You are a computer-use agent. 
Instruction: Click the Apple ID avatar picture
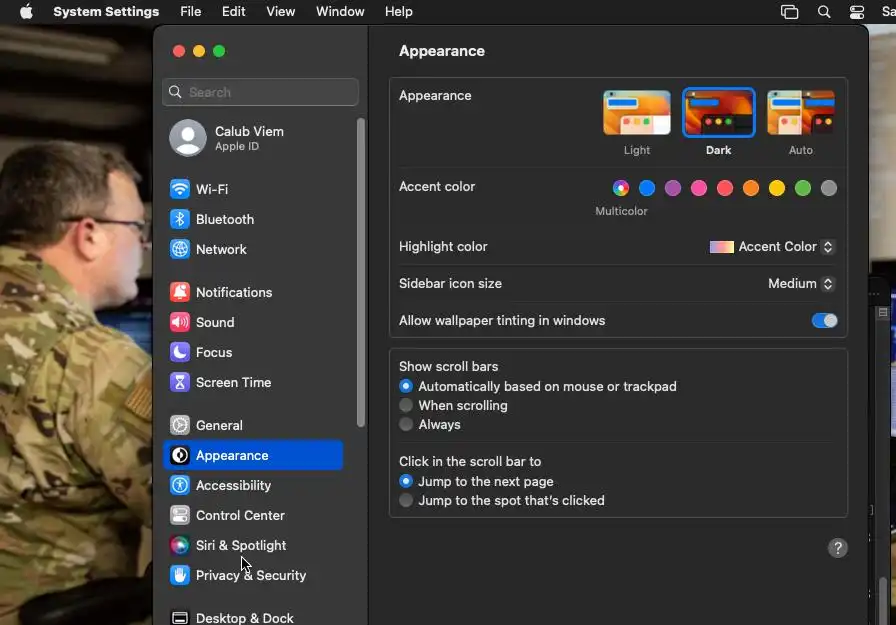pyautogui.click(x=187, y=138)
